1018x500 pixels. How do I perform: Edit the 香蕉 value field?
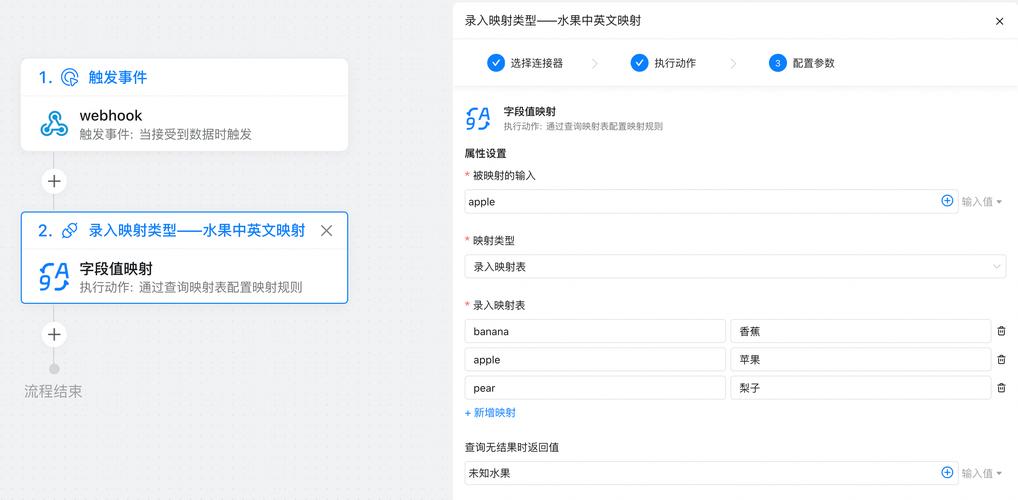pyautogui.click(x=861, y=331)
